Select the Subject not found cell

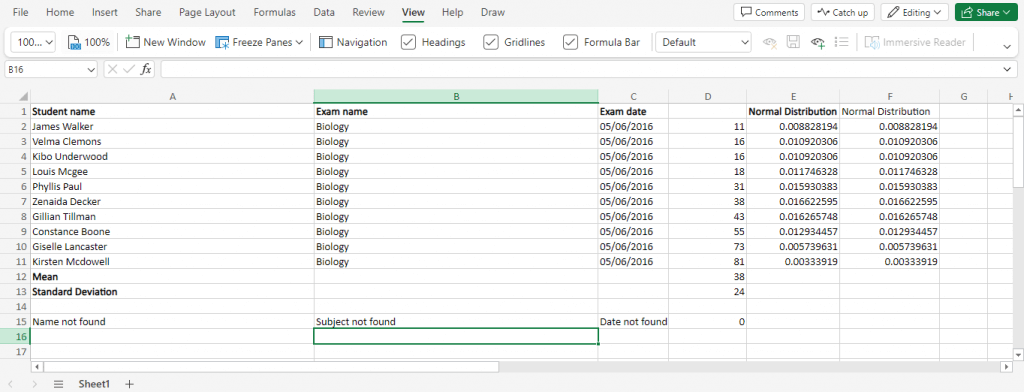click(456, 322)
